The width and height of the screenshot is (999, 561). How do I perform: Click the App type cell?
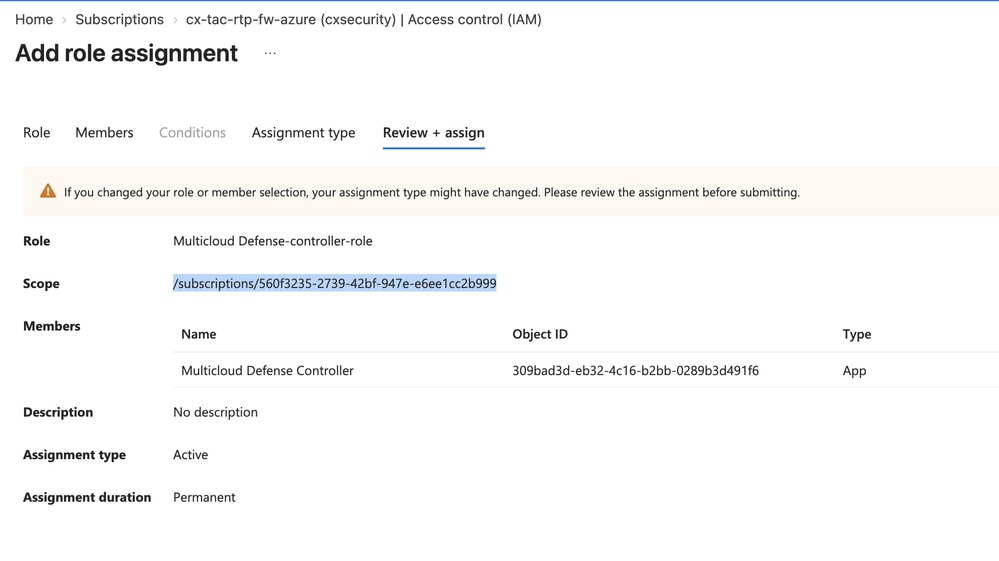pyautogui.click(x=854, y=371)
